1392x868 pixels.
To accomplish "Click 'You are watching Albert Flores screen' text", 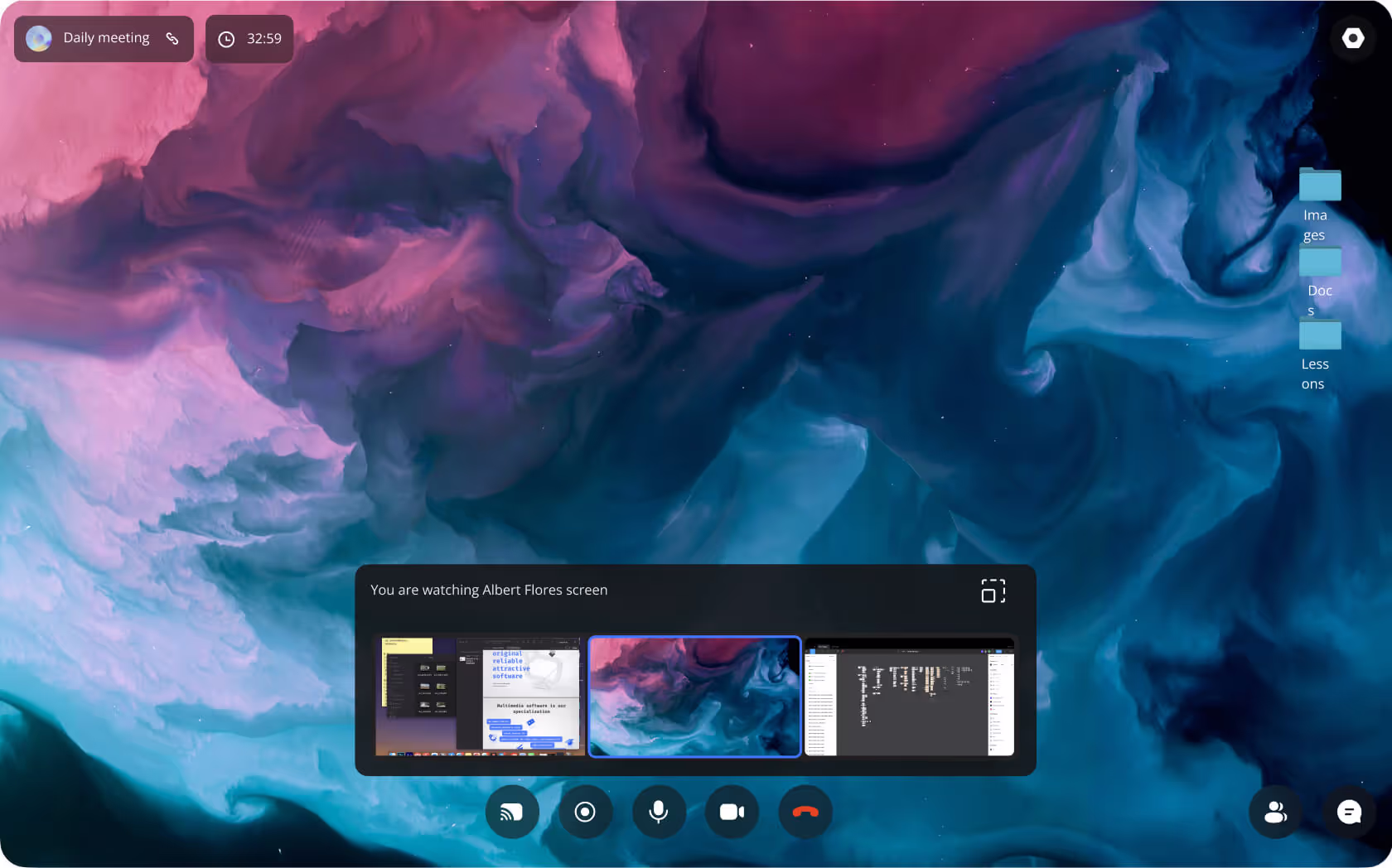I will click(489, 590).
